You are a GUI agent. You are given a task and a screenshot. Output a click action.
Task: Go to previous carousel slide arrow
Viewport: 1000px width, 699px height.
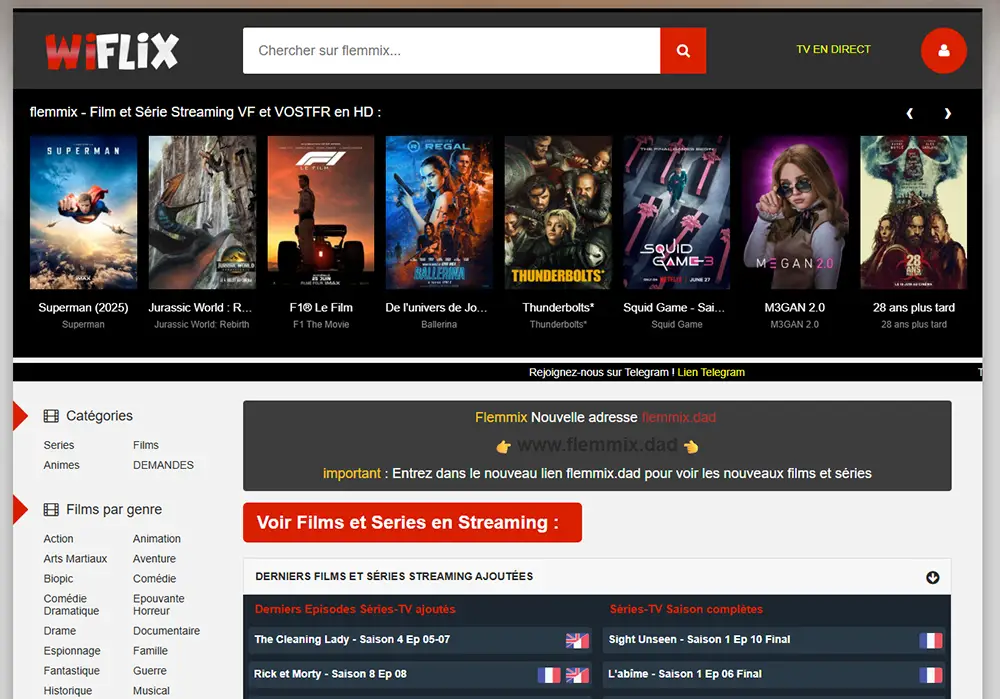[910, 113]
